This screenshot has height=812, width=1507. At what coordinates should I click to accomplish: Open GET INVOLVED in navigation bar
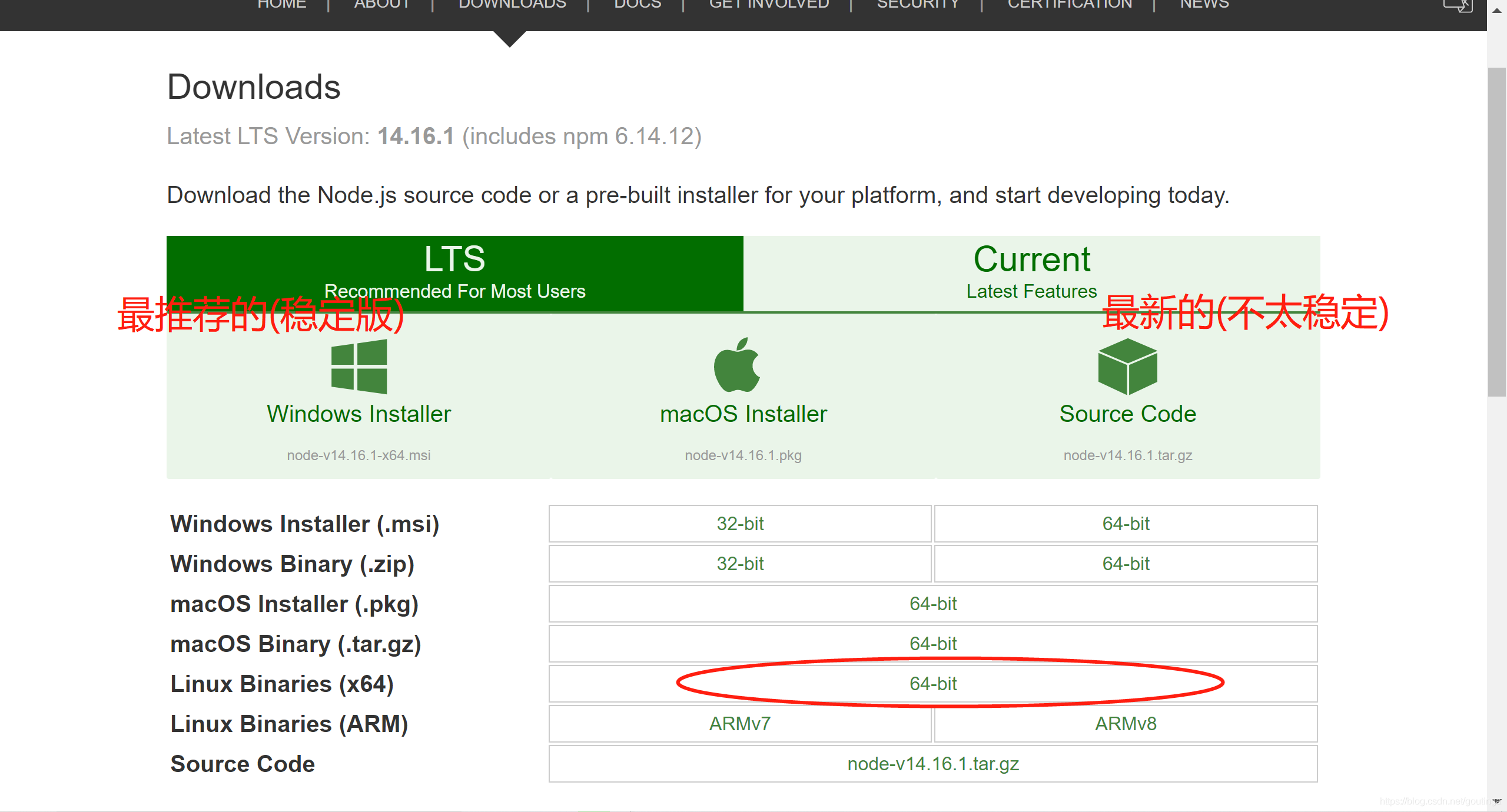tap(769, 5)
